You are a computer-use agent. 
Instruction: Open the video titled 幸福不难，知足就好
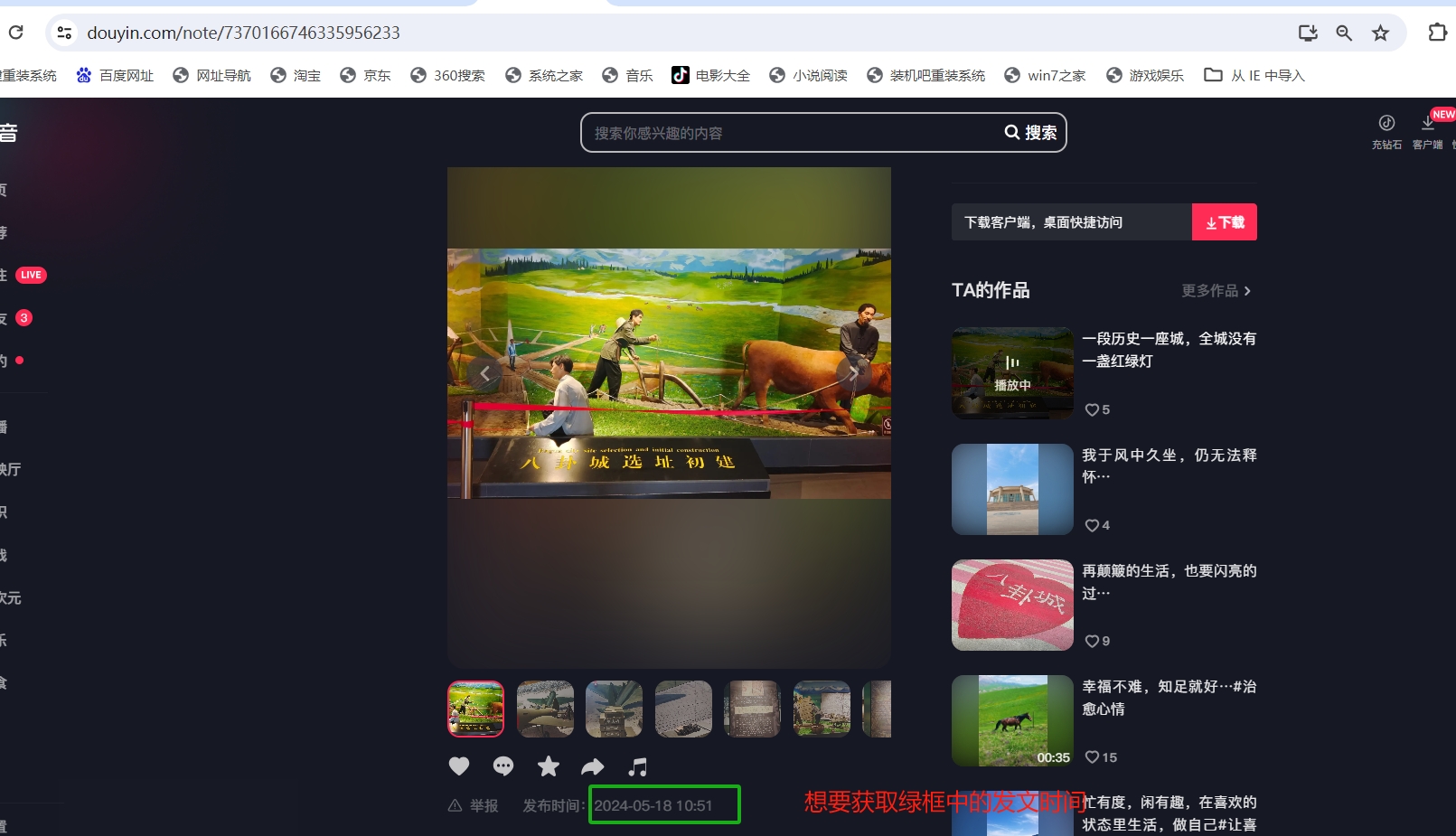pos(1169,698)
